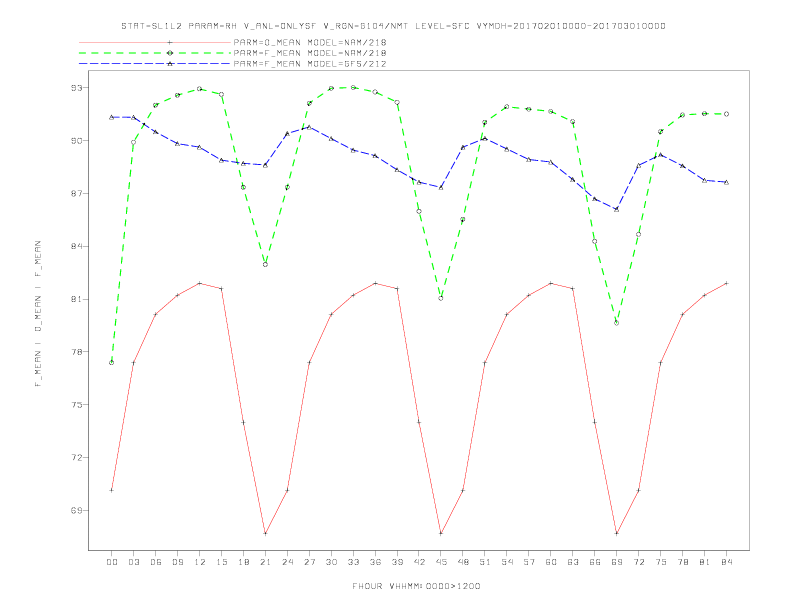Click x-axis tick label 03
The image size is (792, 612).
133,562
